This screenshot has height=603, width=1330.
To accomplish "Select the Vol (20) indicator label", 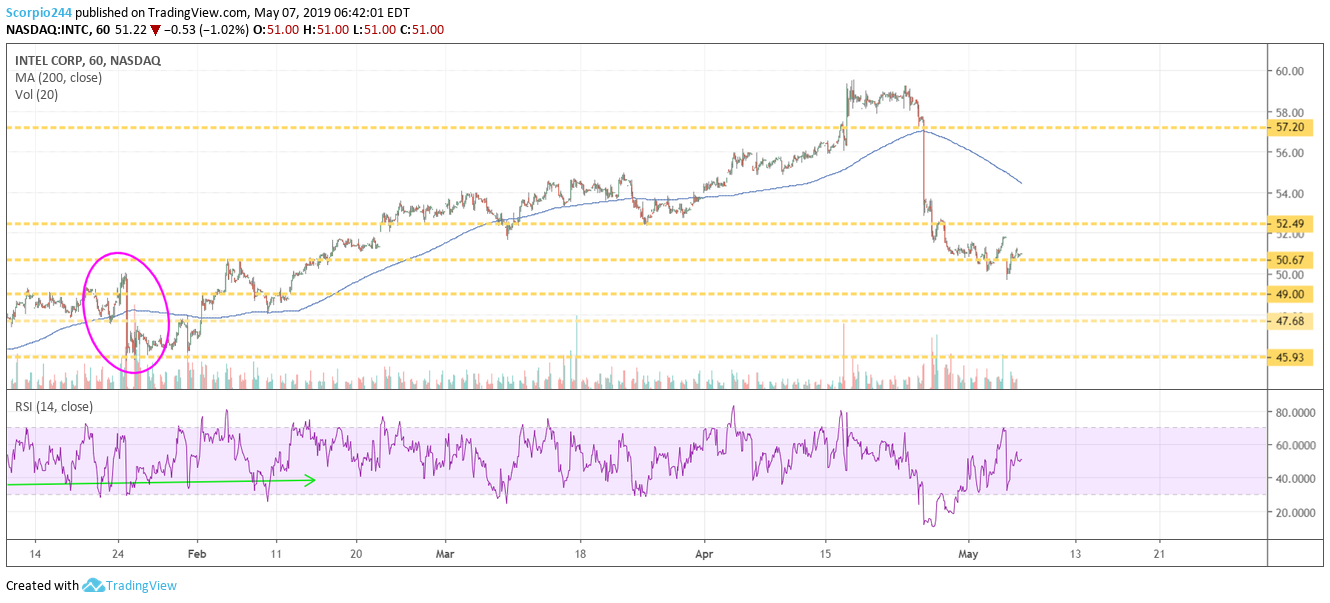I will click(x=35, y=95).
